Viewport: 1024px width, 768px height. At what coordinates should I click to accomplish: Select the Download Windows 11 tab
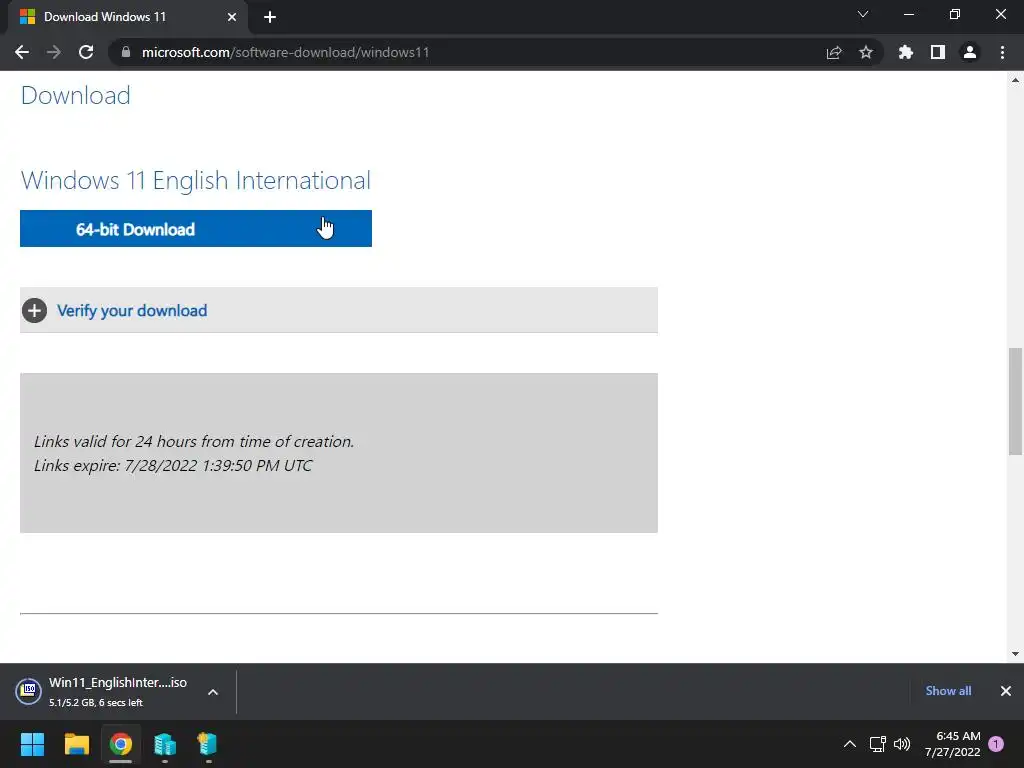click(128, 17)
